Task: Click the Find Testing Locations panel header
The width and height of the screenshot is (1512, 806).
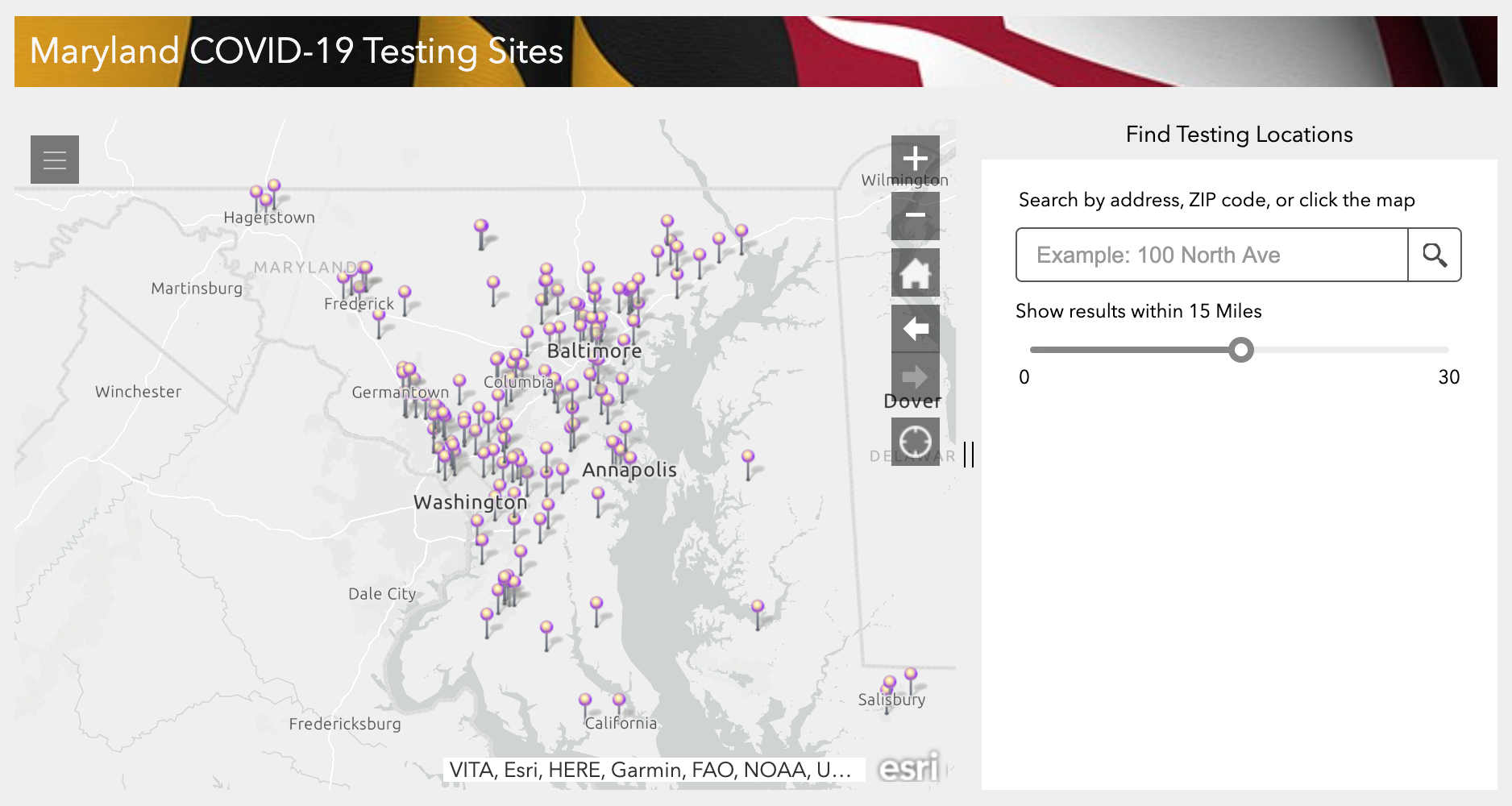Action: pos(1239,135)
